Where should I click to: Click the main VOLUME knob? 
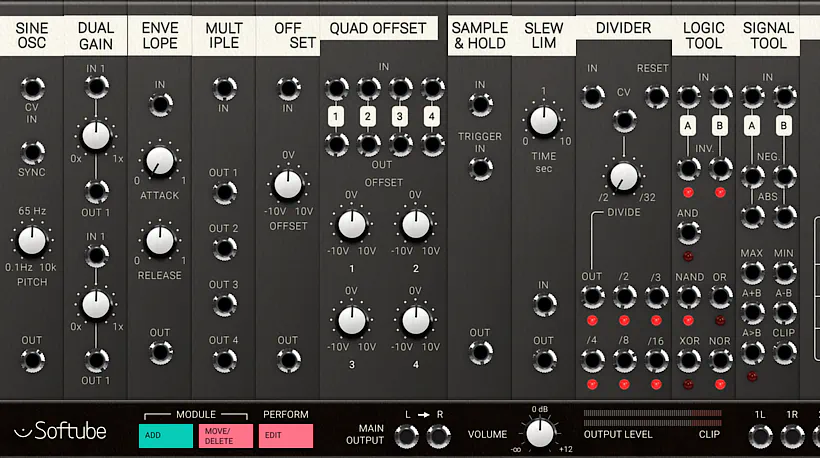coord(540,433)
